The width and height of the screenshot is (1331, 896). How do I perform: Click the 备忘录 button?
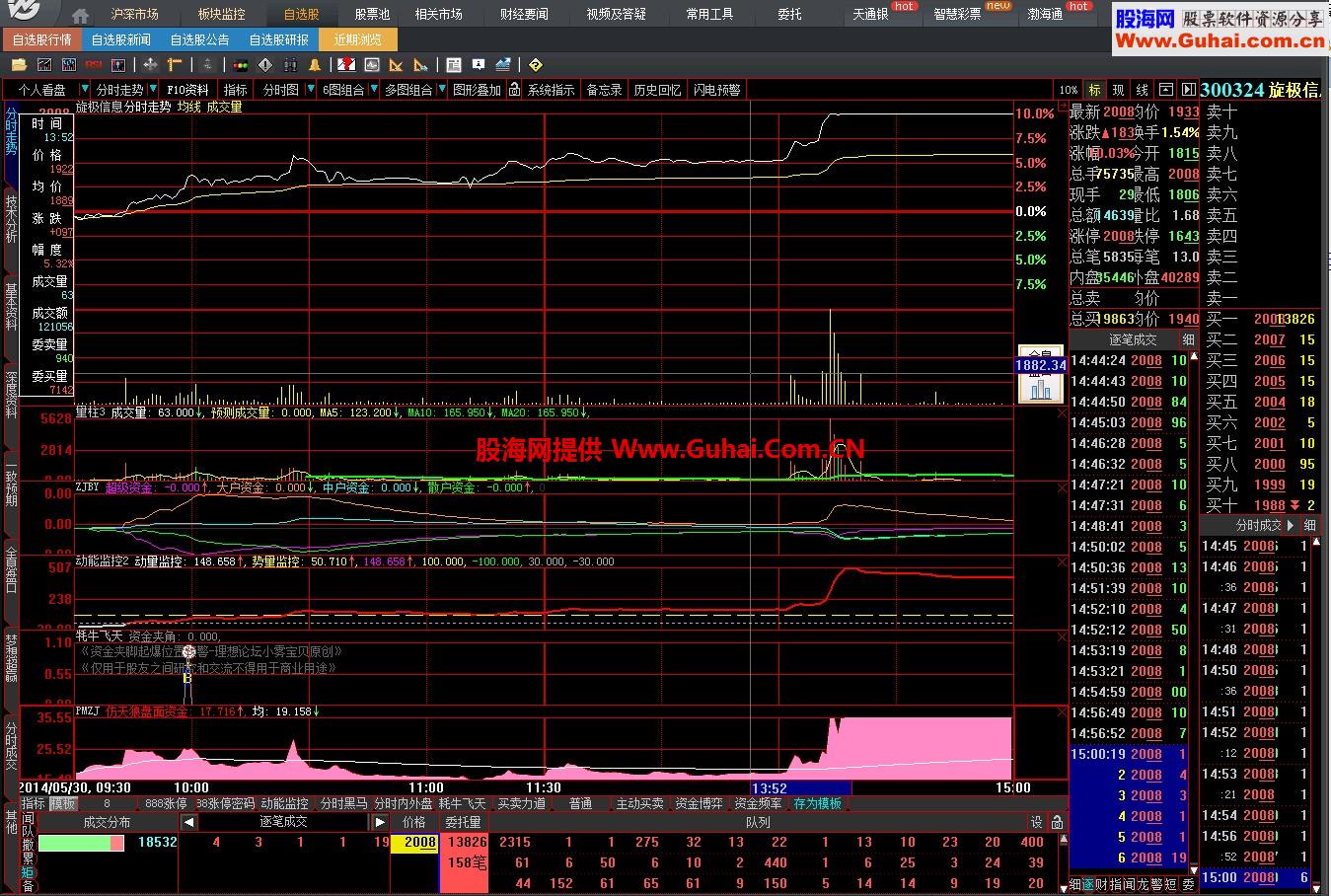[x=604, y=90]
